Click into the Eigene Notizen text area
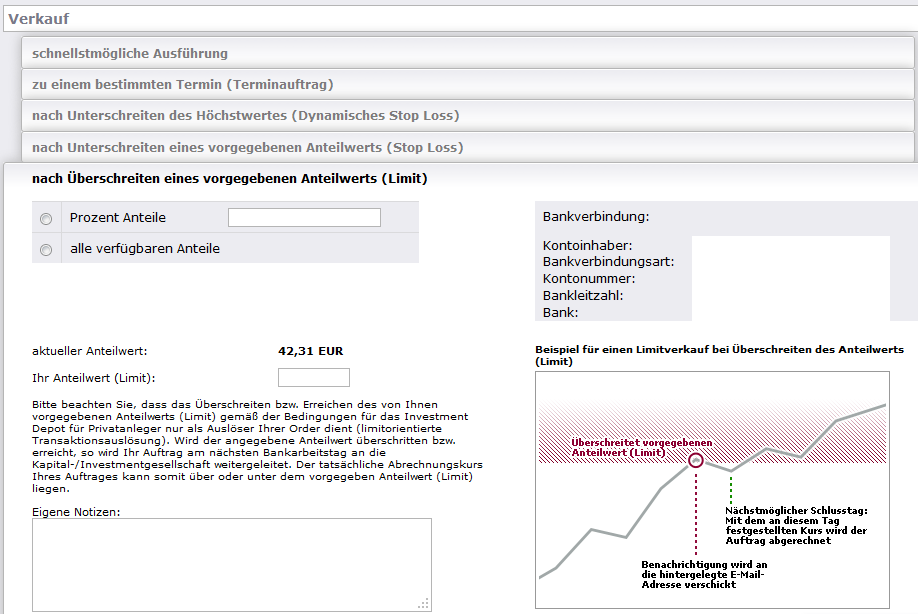The image size is (918, 614). (x=231, y=565)
